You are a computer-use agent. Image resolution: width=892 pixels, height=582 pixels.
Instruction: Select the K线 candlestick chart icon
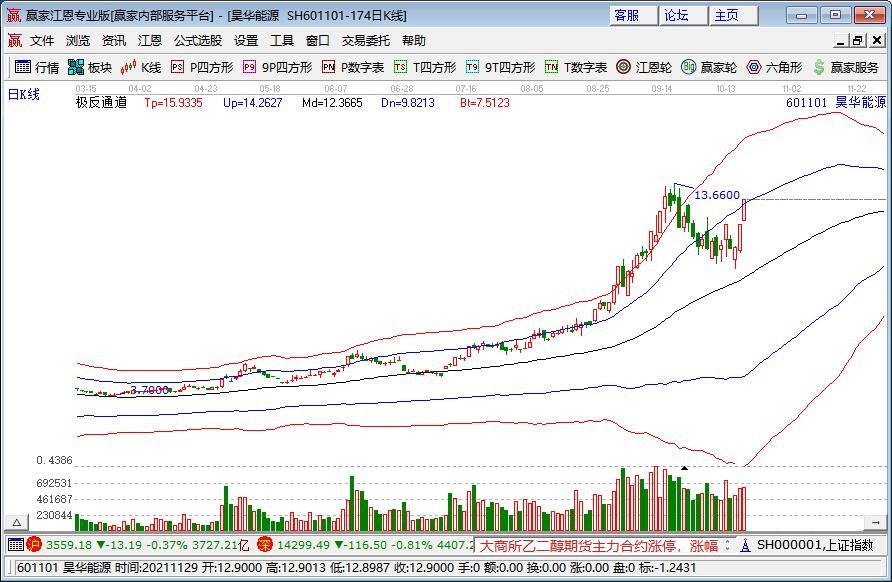[141, 67]
